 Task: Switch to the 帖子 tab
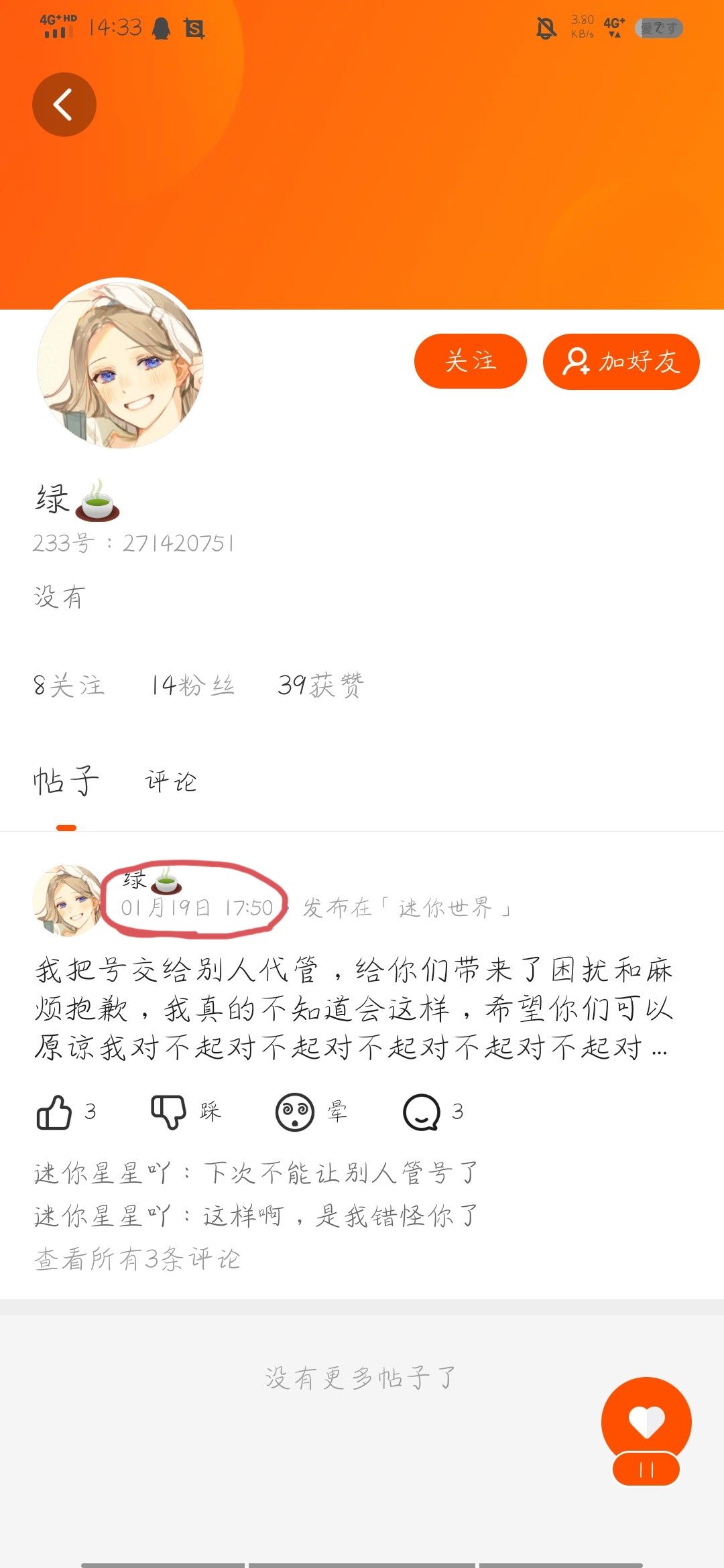click(66, 781)
